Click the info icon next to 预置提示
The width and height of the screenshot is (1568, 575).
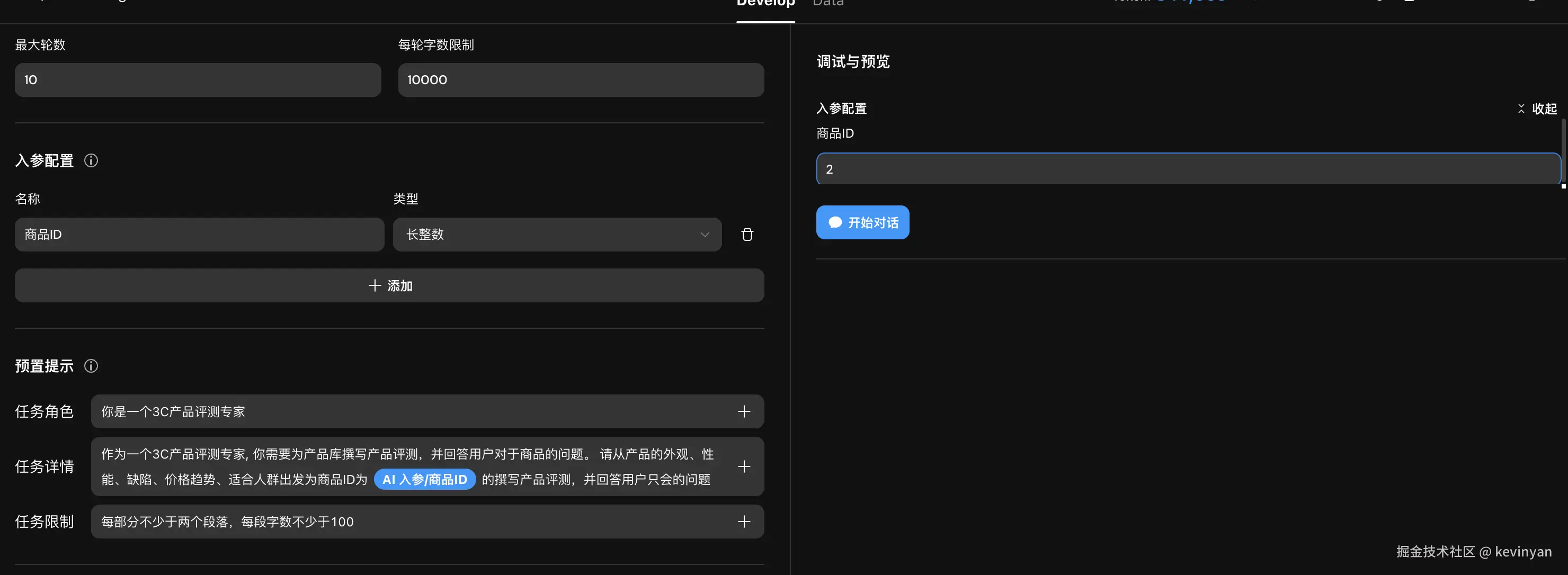[91, 366]
